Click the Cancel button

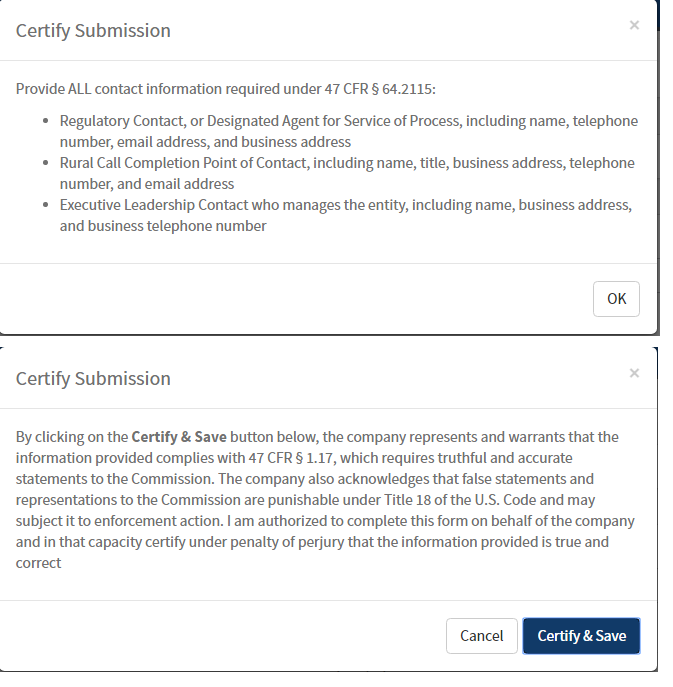coord(481,636)
